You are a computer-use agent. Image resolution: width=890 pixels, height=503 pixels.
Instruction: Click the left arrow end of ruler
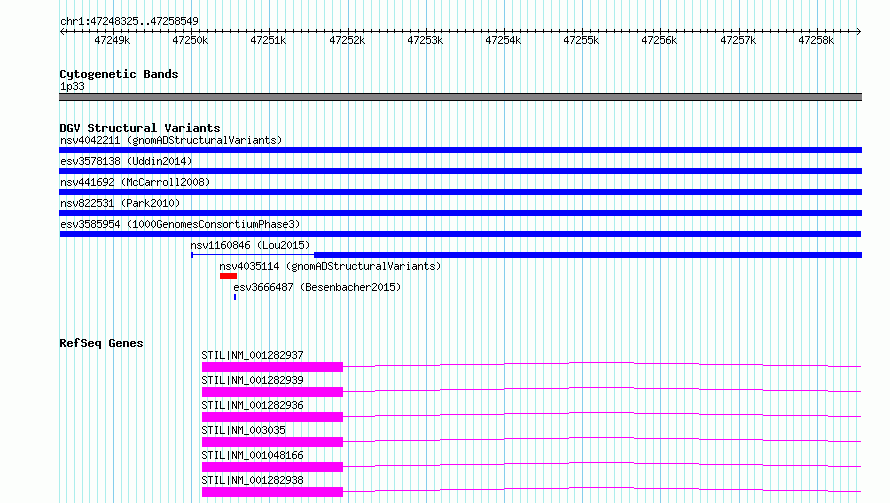click(x=62, y=31)
